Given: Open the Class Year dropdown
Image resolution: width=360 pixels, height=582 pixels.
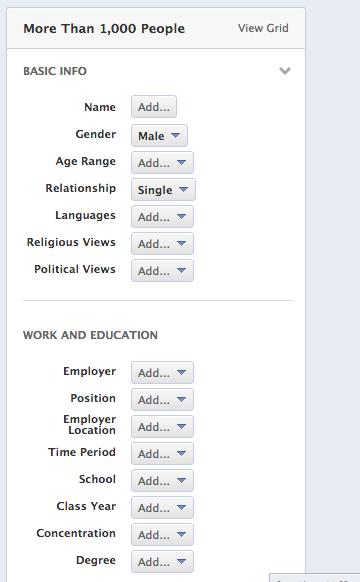Looking at the screenshot, I should pyautogui.click(x=162, y=507).
